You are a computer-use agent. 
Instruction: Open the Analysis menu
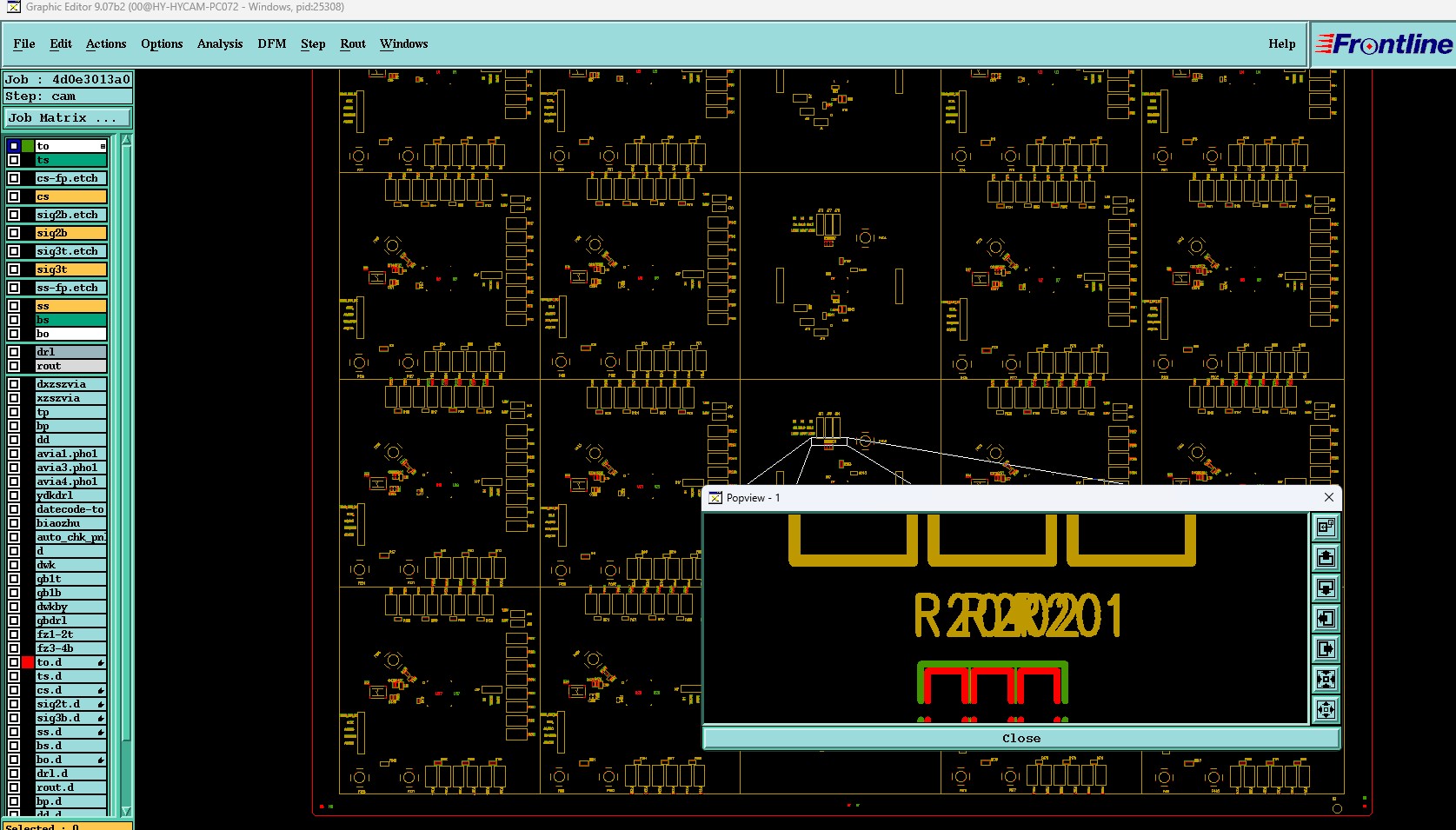[220, 43]
